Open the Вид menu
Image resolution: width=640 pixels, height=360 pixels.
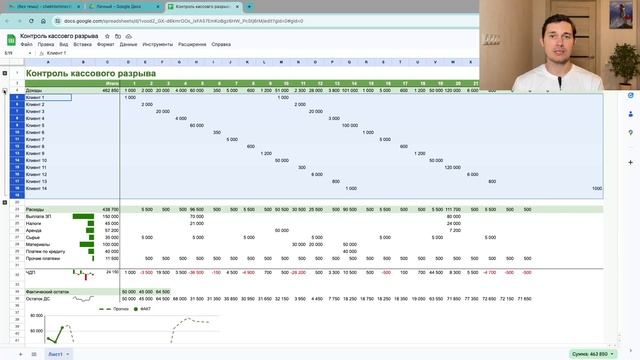pyautogui.click(x=64, y=44)
